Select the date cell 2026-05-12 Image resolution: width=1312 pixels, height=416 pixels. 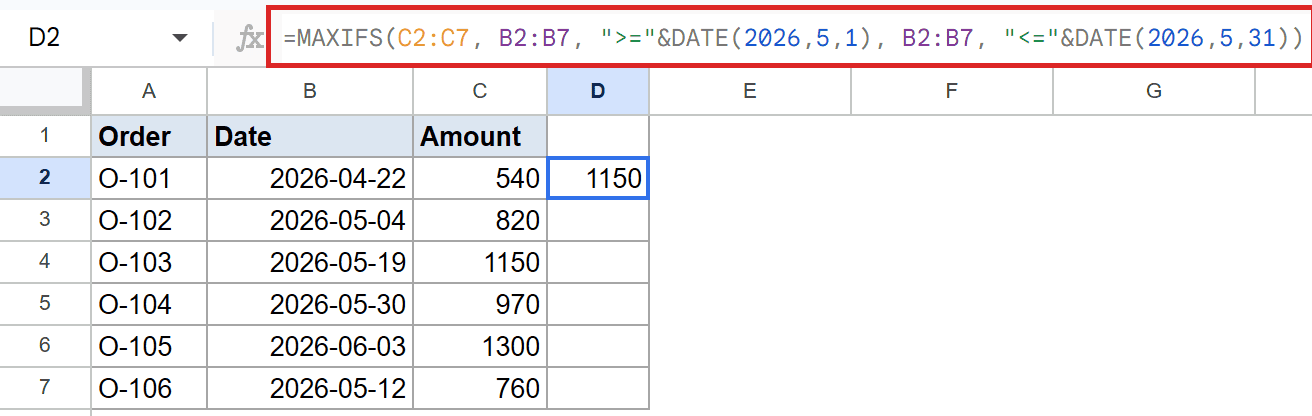[x=310, y=388]
